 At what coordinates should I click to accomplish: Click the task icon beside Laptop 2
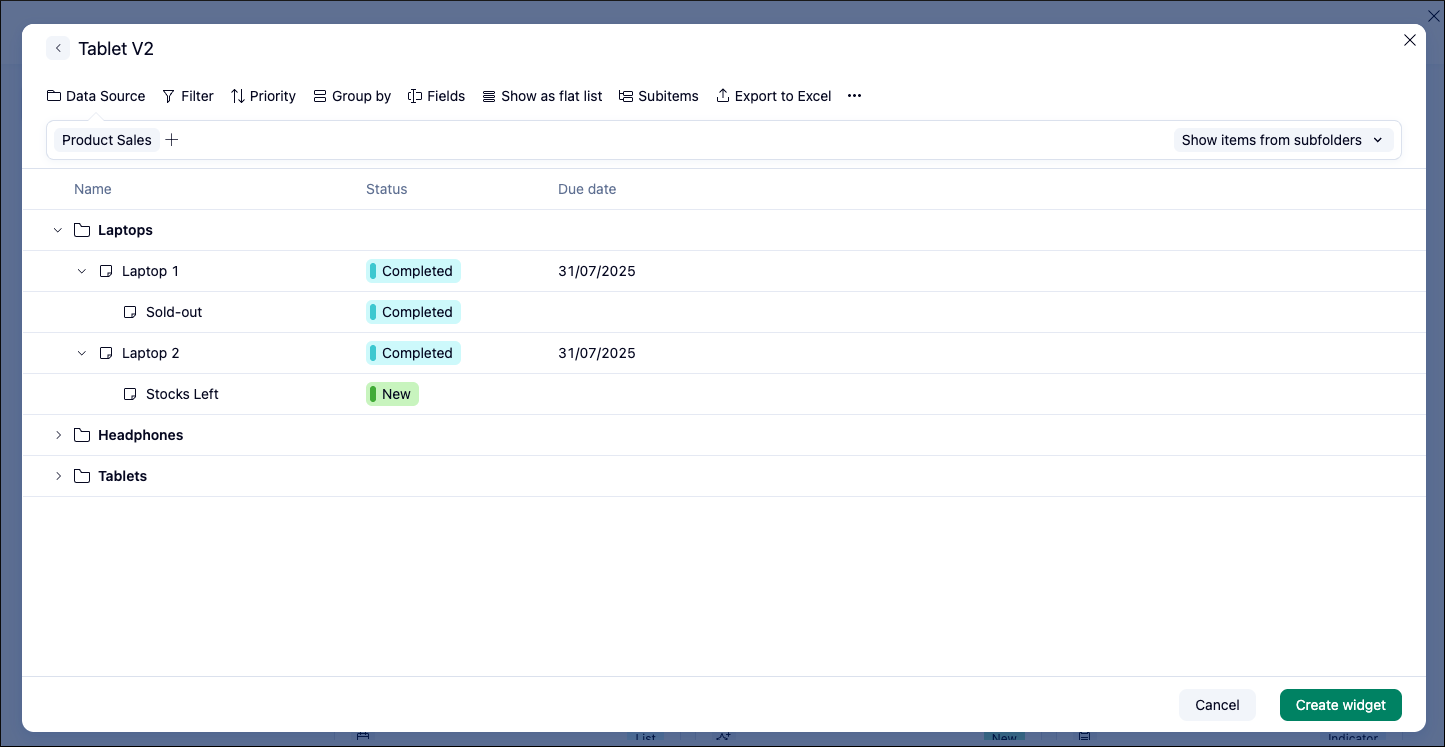[x=106, y=353]
